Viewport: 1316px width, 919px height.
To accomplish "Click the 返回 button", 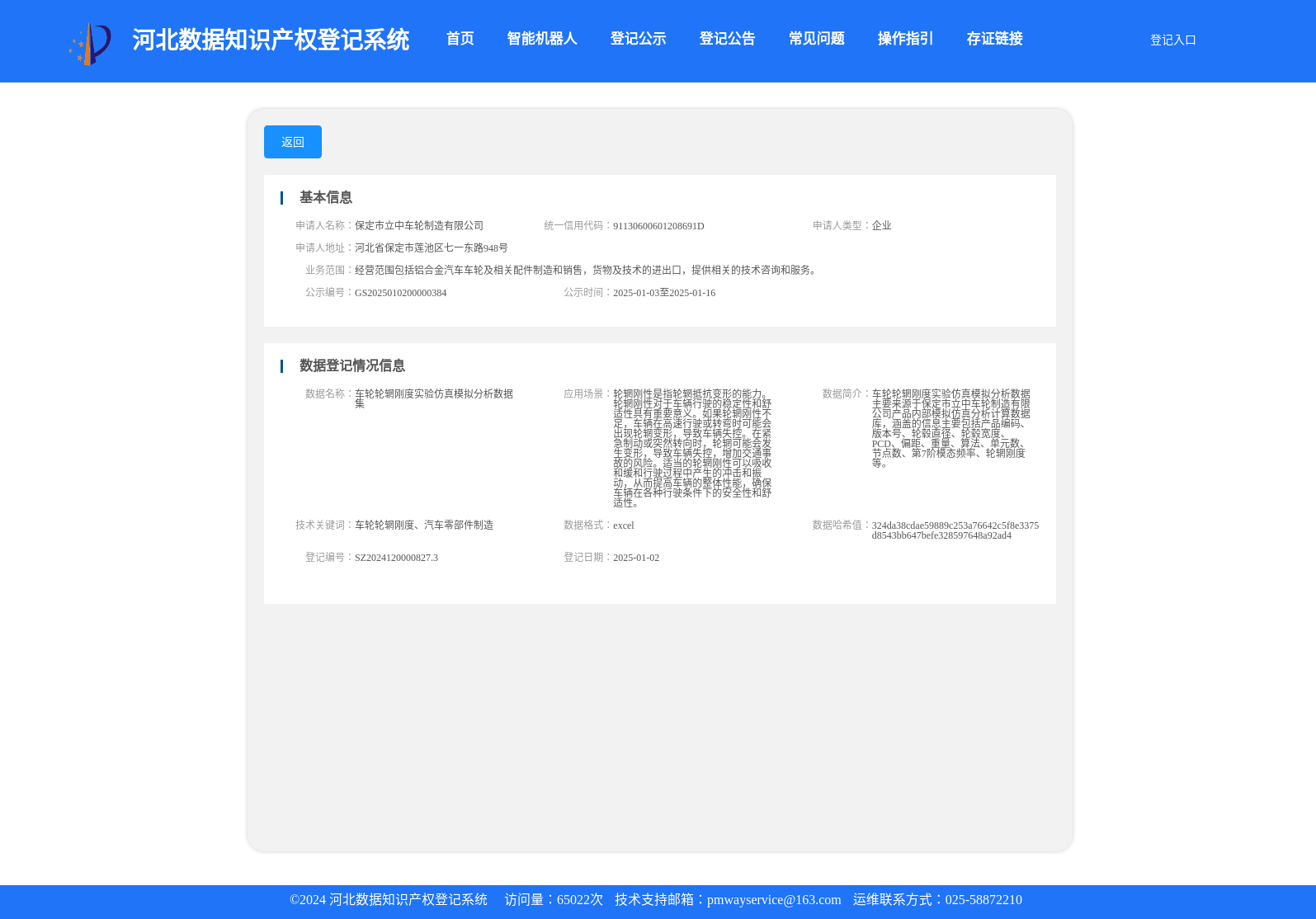I will (293, 142).
